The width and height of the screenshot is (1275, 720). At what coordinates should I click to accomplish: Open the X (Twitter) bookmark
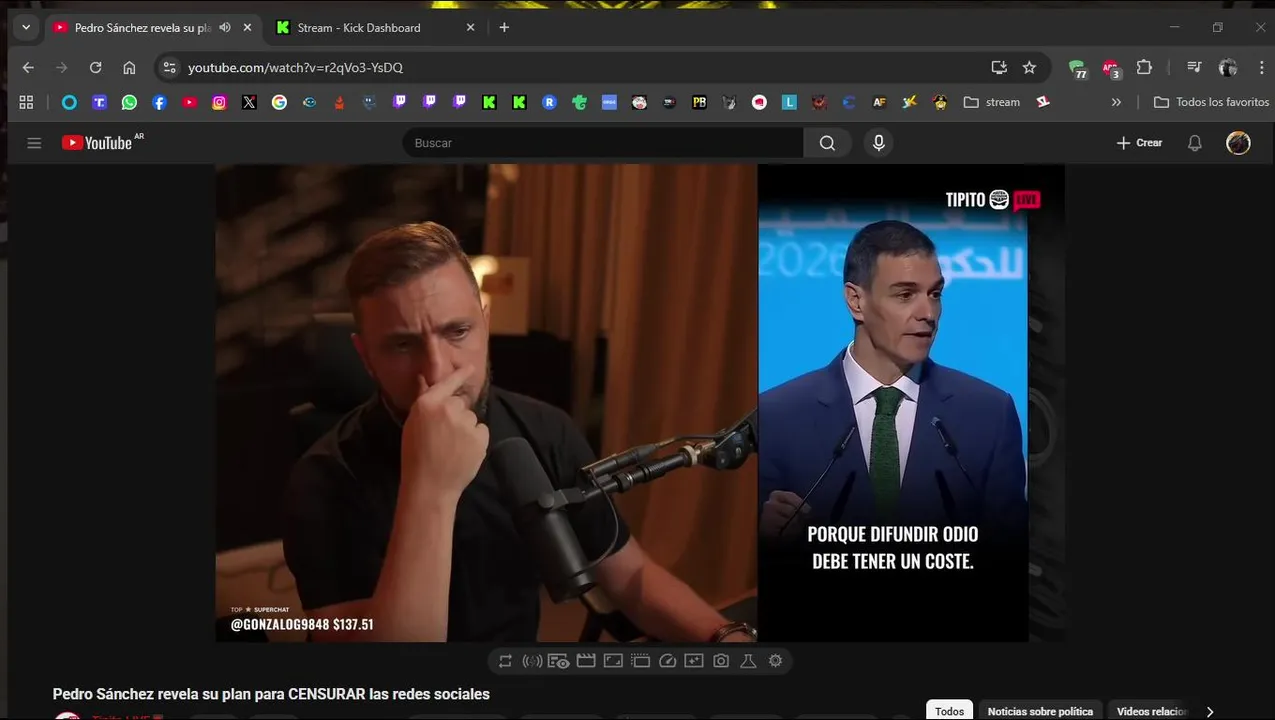click(249, 102)
